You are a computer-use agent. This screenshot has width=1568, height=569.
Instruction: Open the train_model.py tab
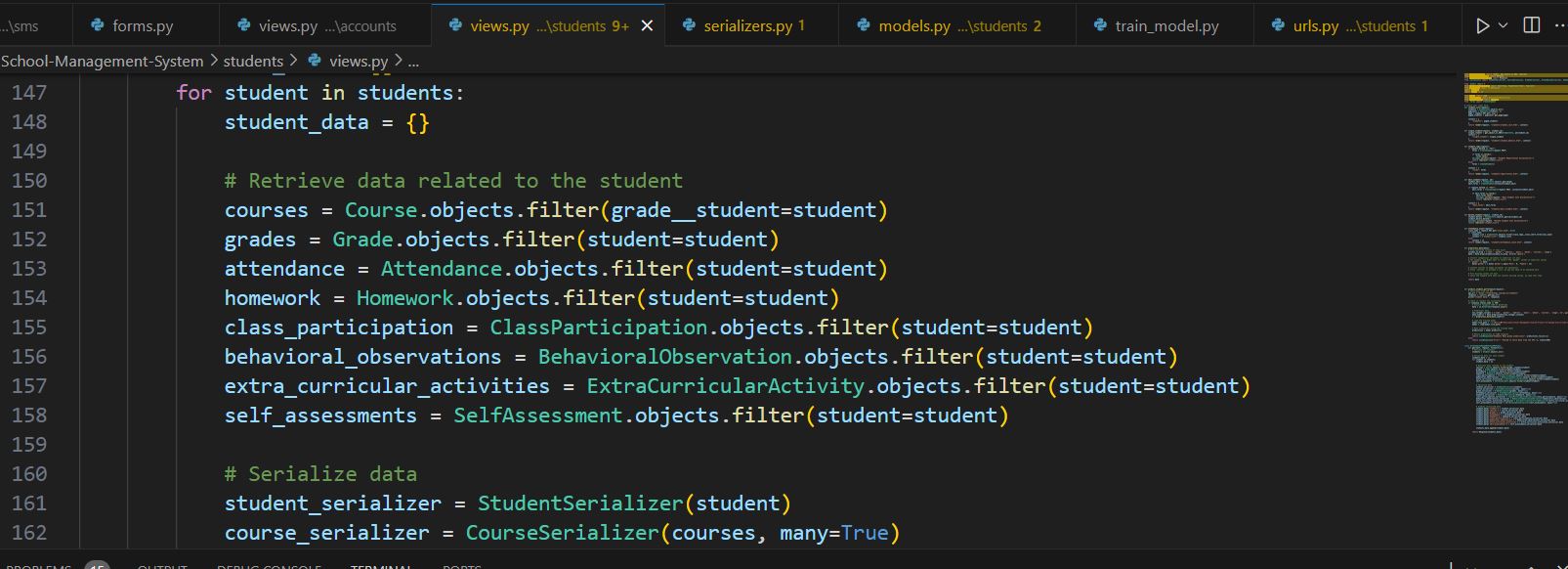point(1166,26)
